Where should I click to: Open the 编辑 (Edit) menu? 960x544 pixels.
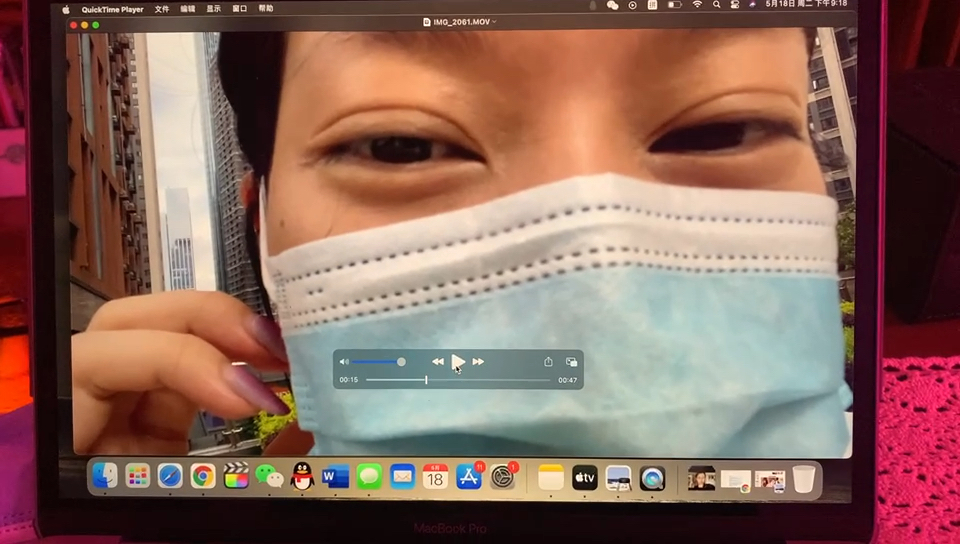coord(188,8)
